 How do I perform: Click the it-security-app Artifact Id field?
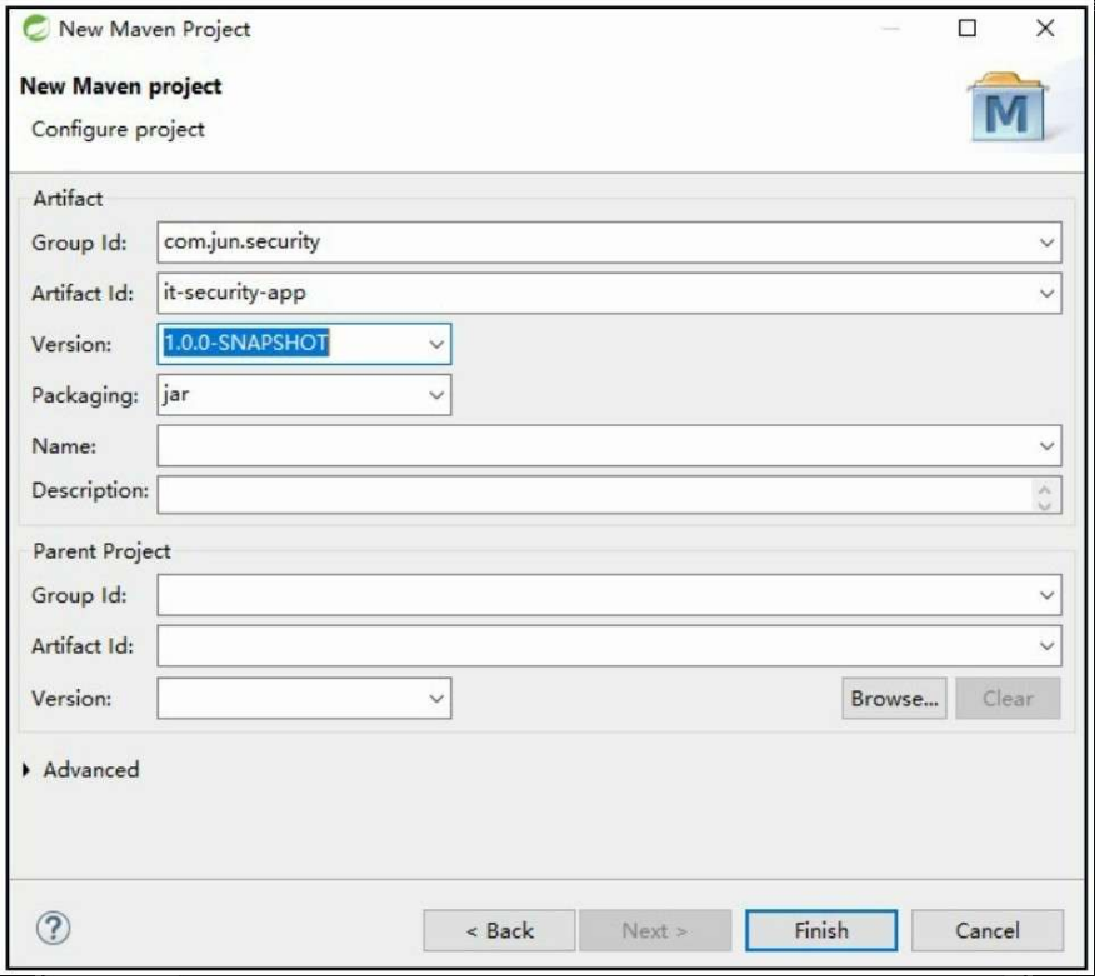pyautogui.click(x=610, y=294)
